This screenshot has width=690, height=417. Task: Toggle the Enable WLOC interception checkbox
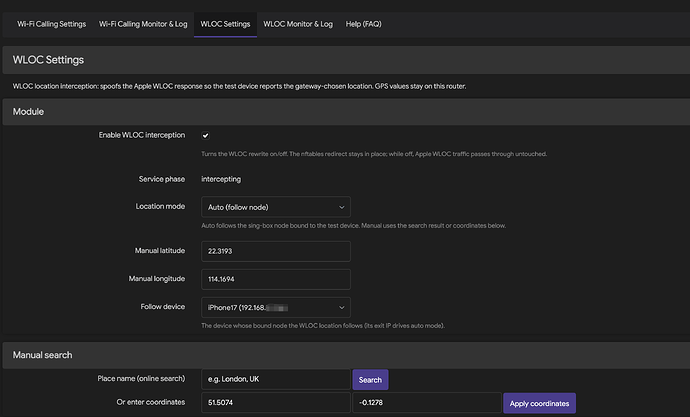click(x=206, y=135)
